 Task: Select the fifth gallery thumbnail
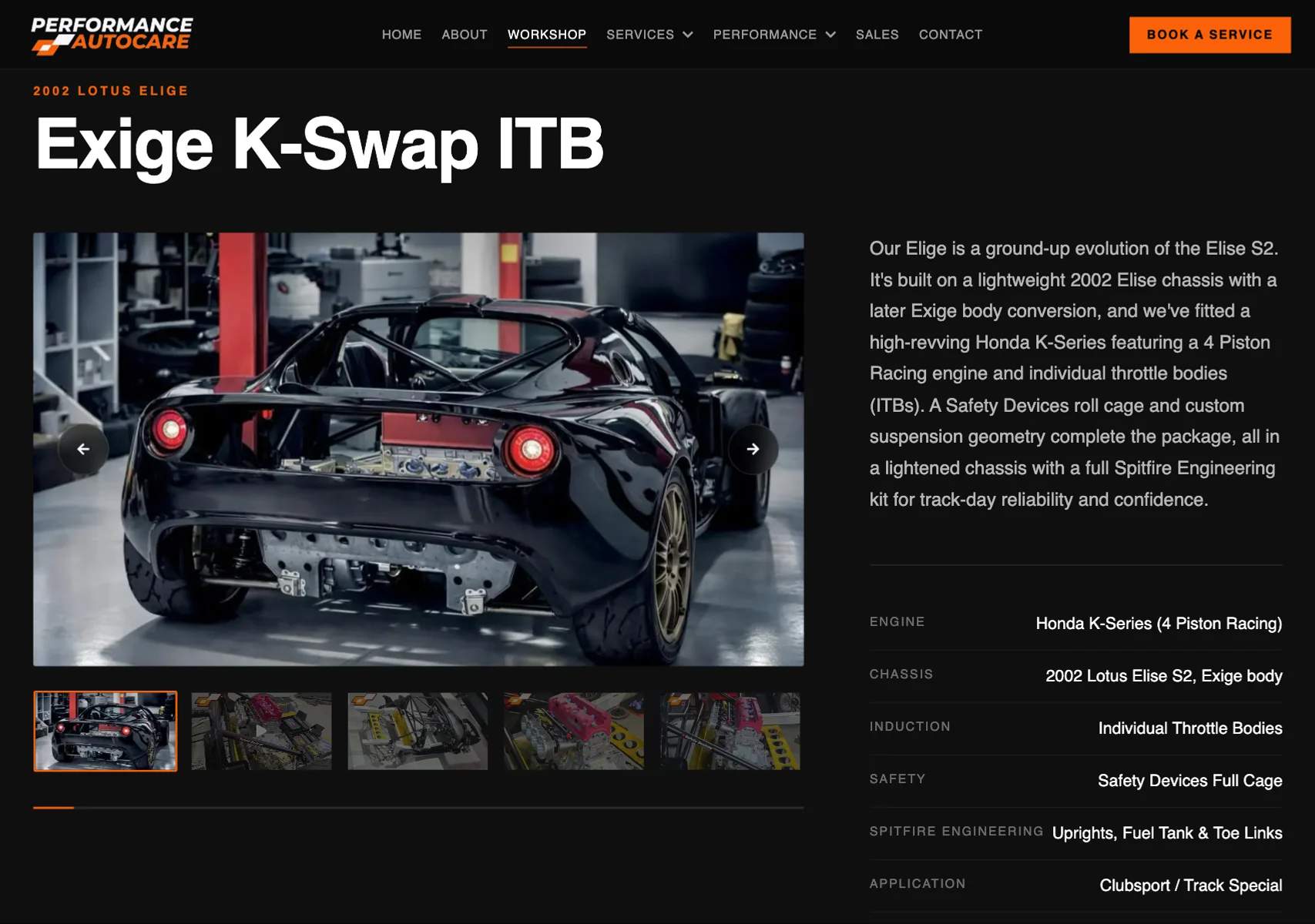point(730,731)
